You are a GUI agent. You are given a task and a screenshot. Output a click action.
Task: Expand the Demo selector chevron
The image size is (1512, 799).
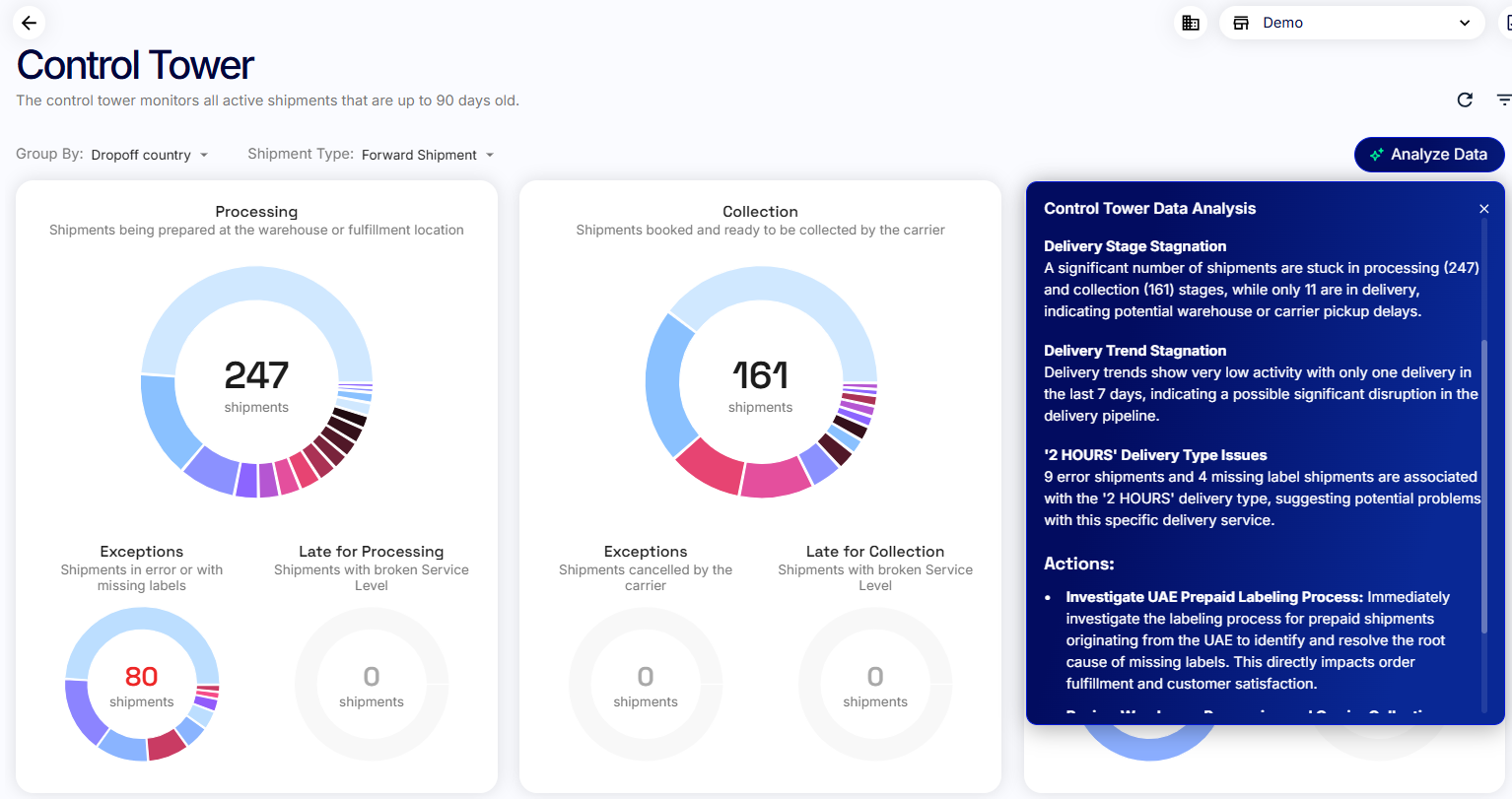click(x=1465, y=23)
